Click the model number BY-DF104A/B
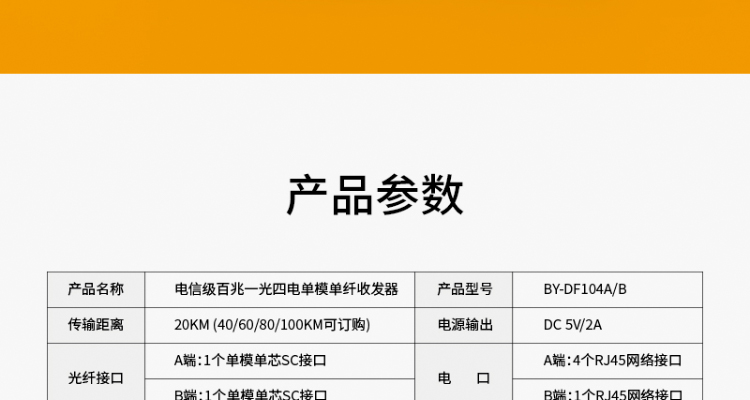Image resolution: width=750 pixels, height=400 pixels. tap(585, 289)
